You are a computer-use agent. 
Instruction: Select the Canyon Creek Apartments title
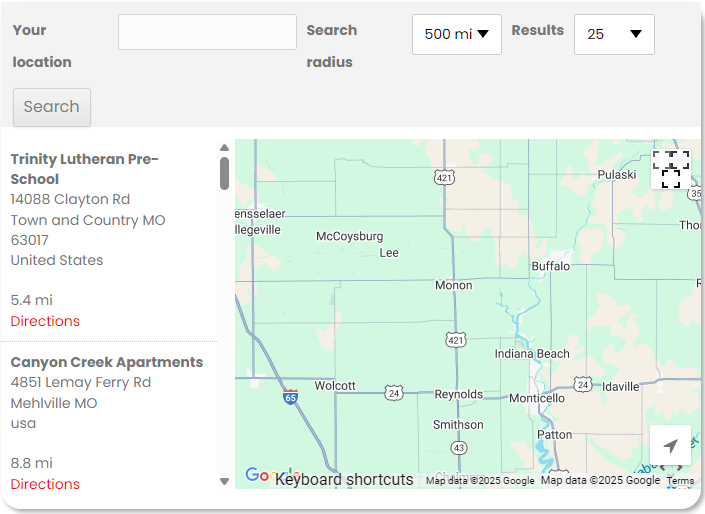[x=107, y=362]
